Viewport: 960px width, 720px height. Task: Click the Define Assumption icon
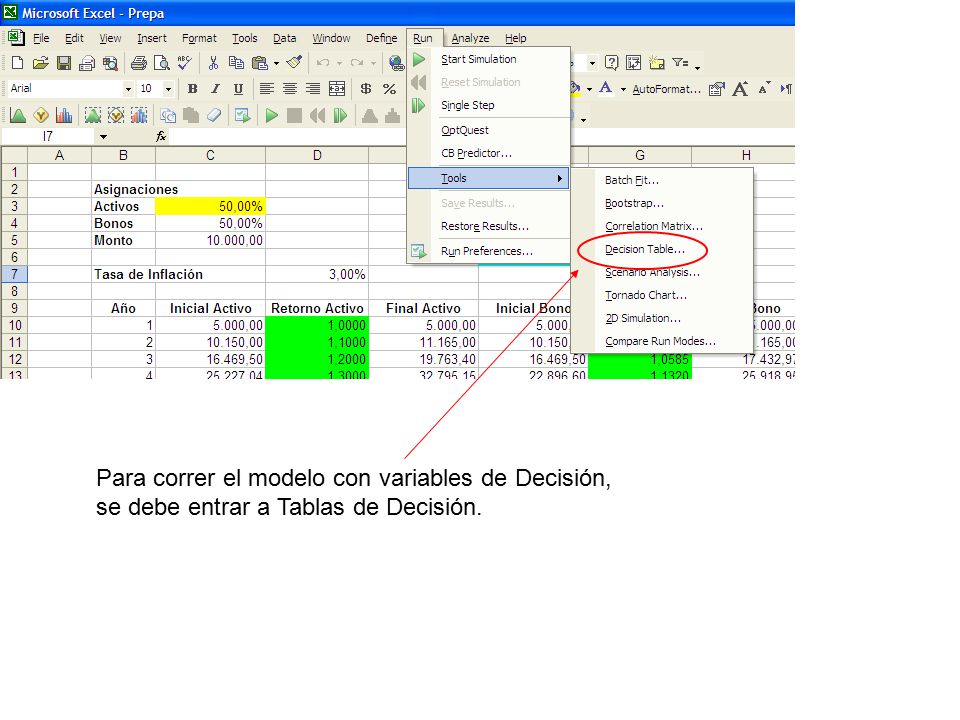(x=18, y=115)
